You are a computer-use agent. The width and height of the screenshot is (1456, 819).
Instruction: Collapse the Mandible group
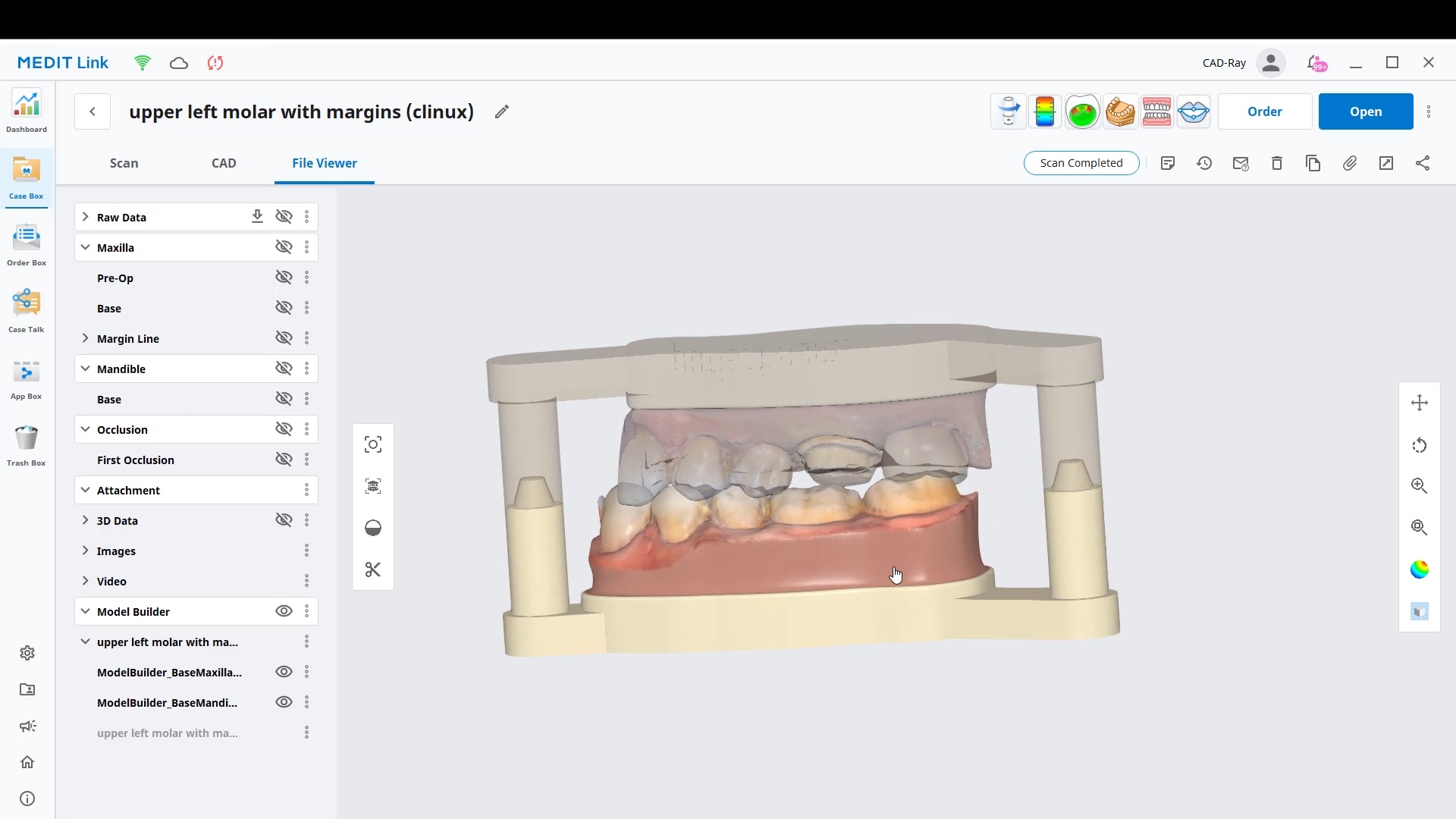click(85, 369)
